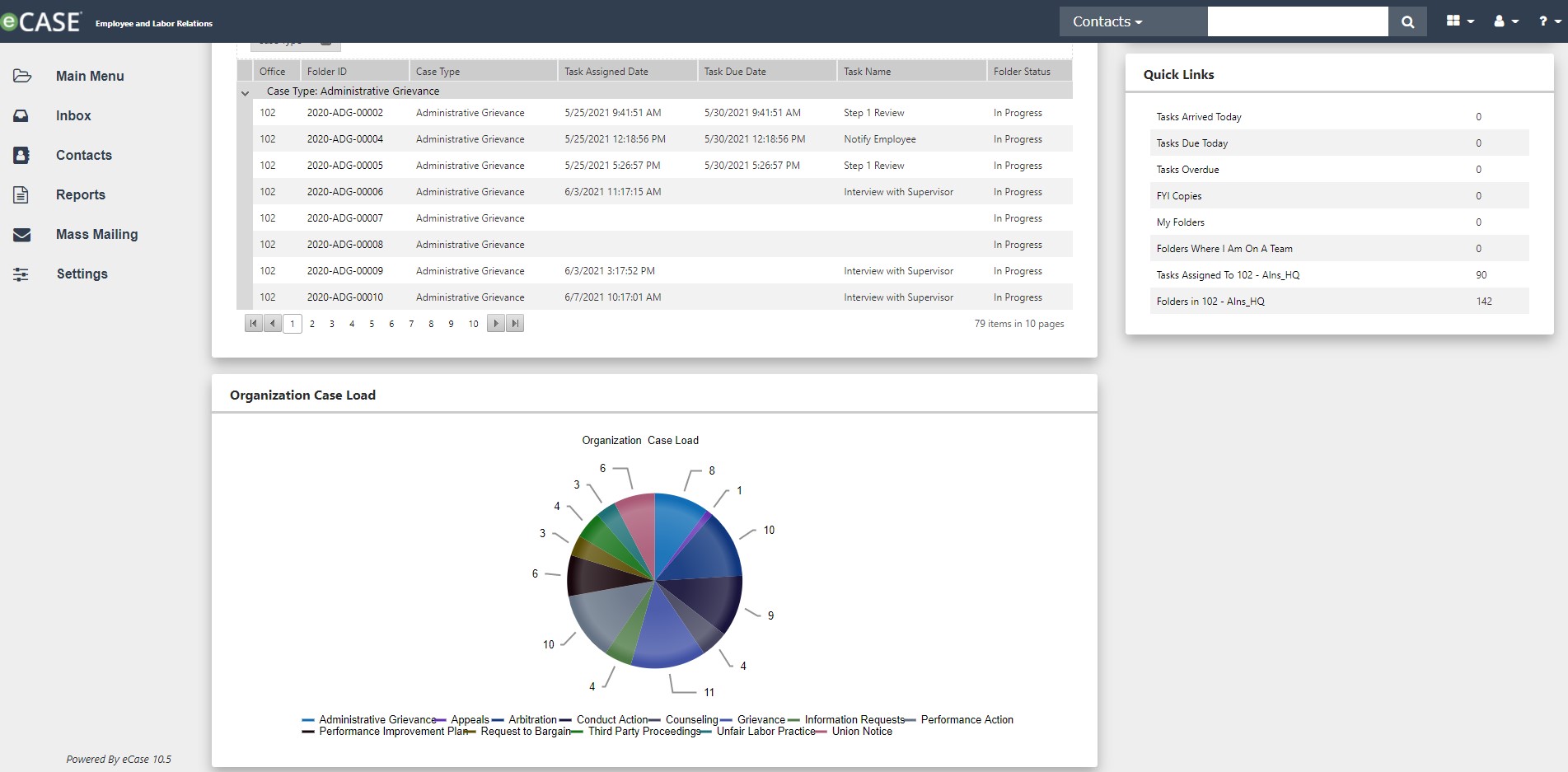Select the Contacts sidebar icon
This screenshot has height=772, width=1568.
[x=21, y=155]
